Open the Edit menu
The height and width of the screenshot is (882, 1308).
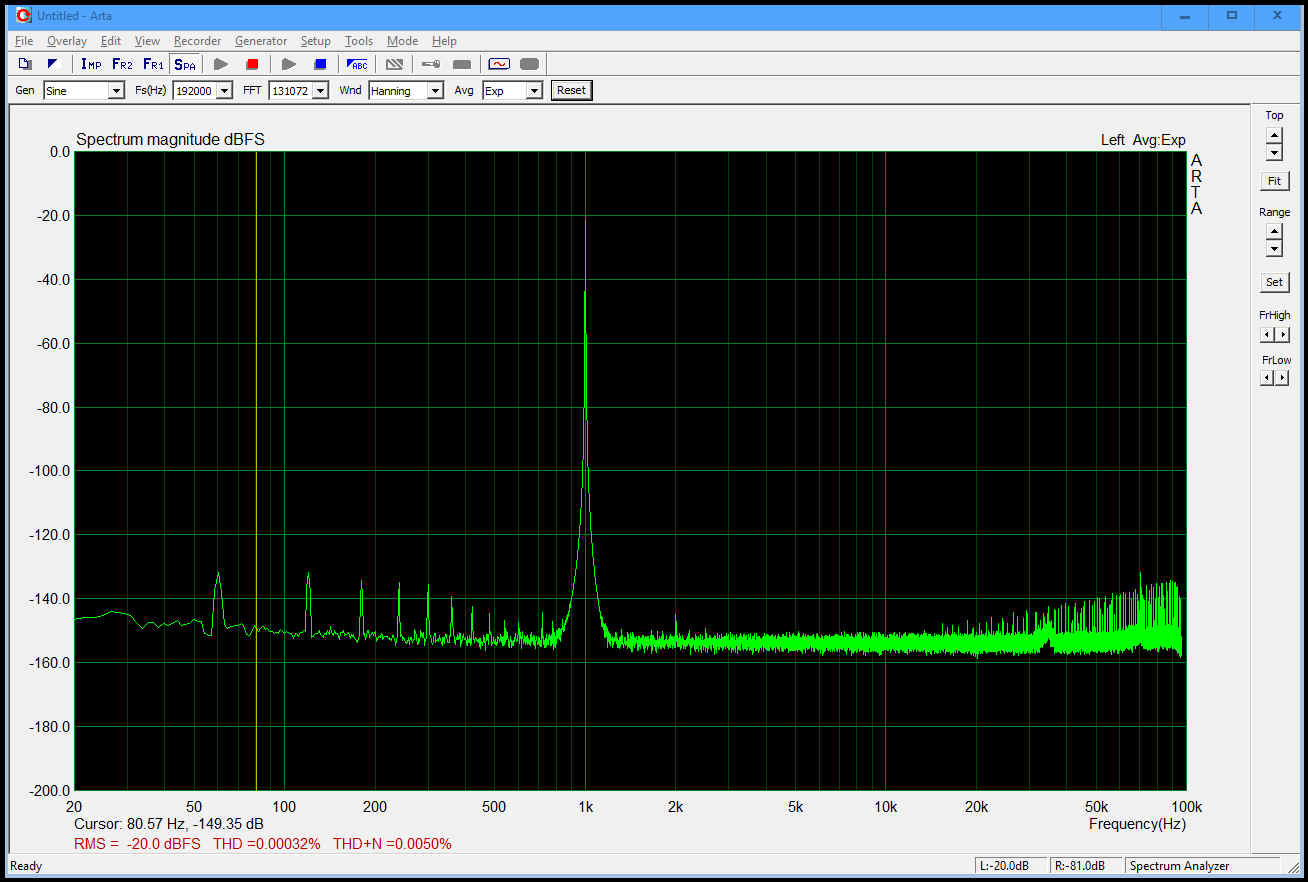click(111, 41)
